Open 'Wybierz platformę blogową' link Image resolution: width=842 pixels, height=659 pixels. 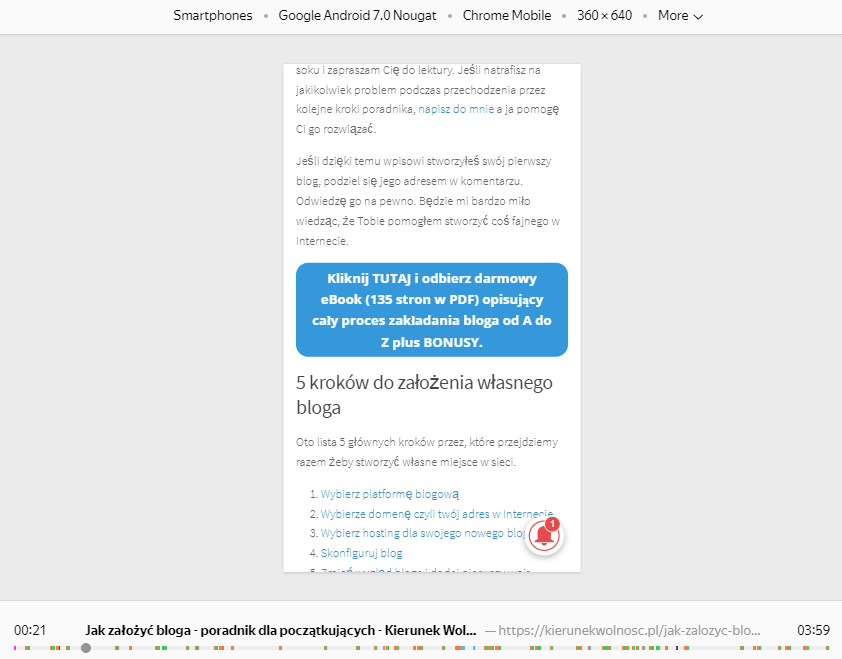(389, 494)
